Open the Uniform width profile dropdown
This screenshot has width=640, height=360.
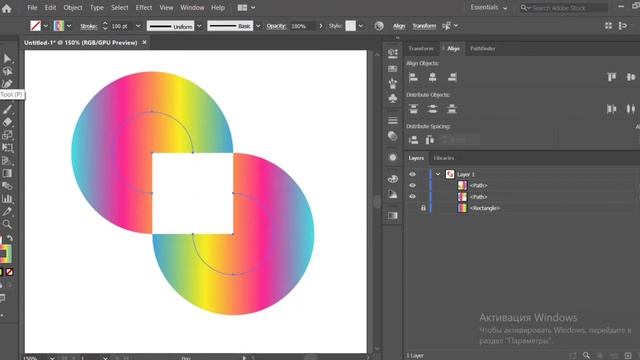click(199, 26)
